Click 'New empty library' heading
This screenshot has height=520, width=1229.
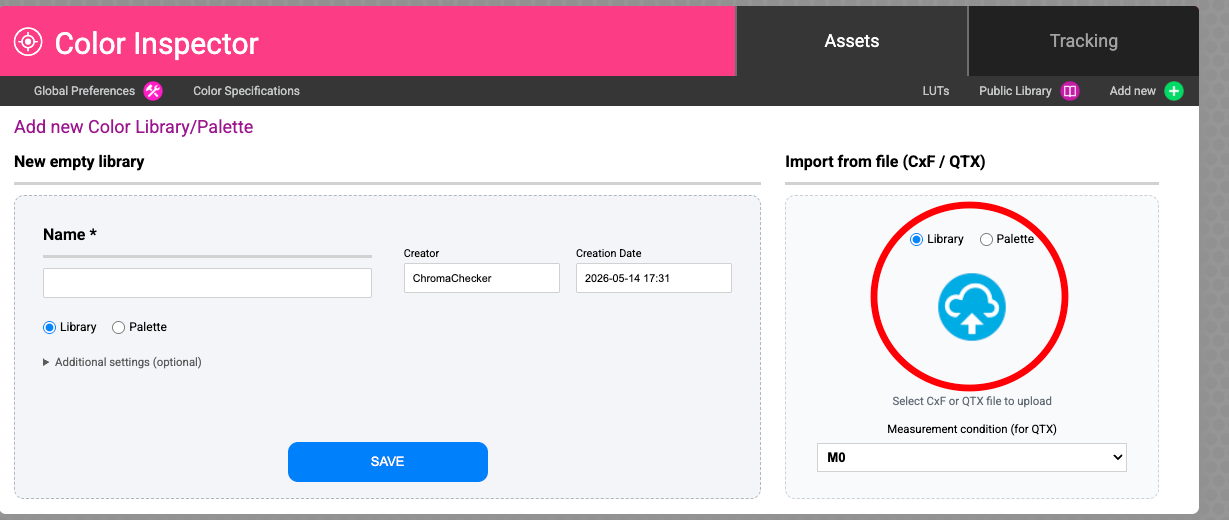79,161
